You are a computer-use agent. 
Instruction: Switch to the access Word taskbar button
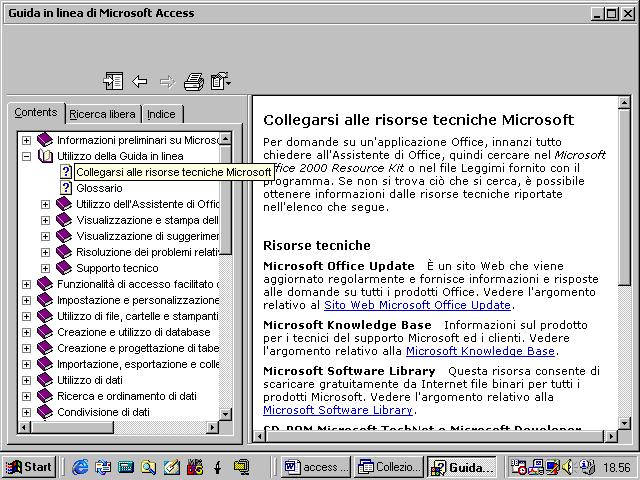pyautogui.click(x=316, y=467)
